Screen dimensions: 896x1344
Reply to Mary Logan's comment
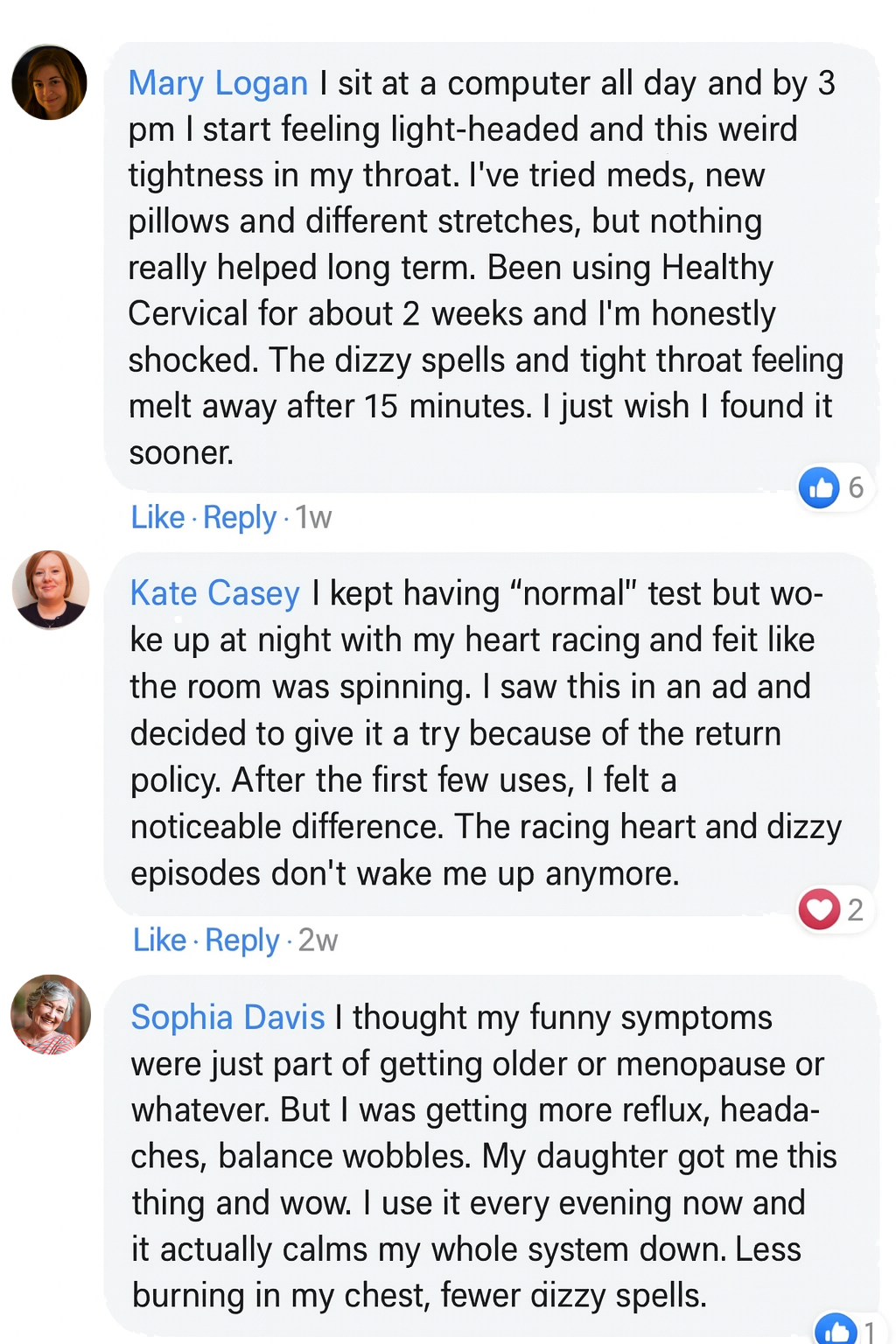click(x=240, y=517)
